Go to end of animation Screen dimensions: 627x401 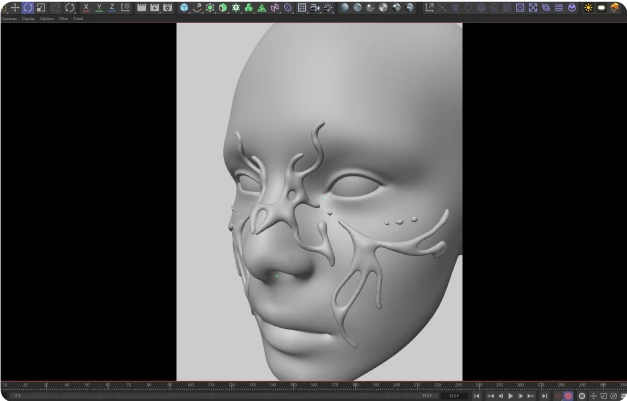[x=544, y=396]
